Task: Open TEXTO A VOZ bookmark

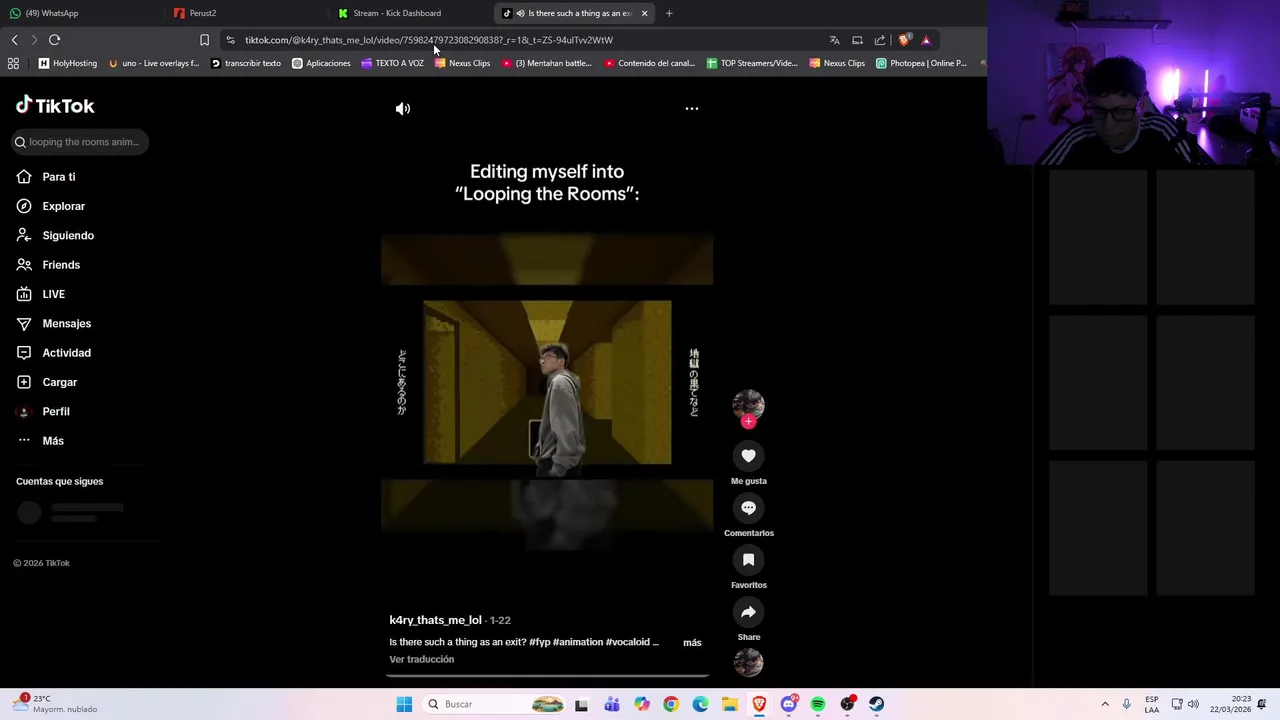Action: coord(393,63)
